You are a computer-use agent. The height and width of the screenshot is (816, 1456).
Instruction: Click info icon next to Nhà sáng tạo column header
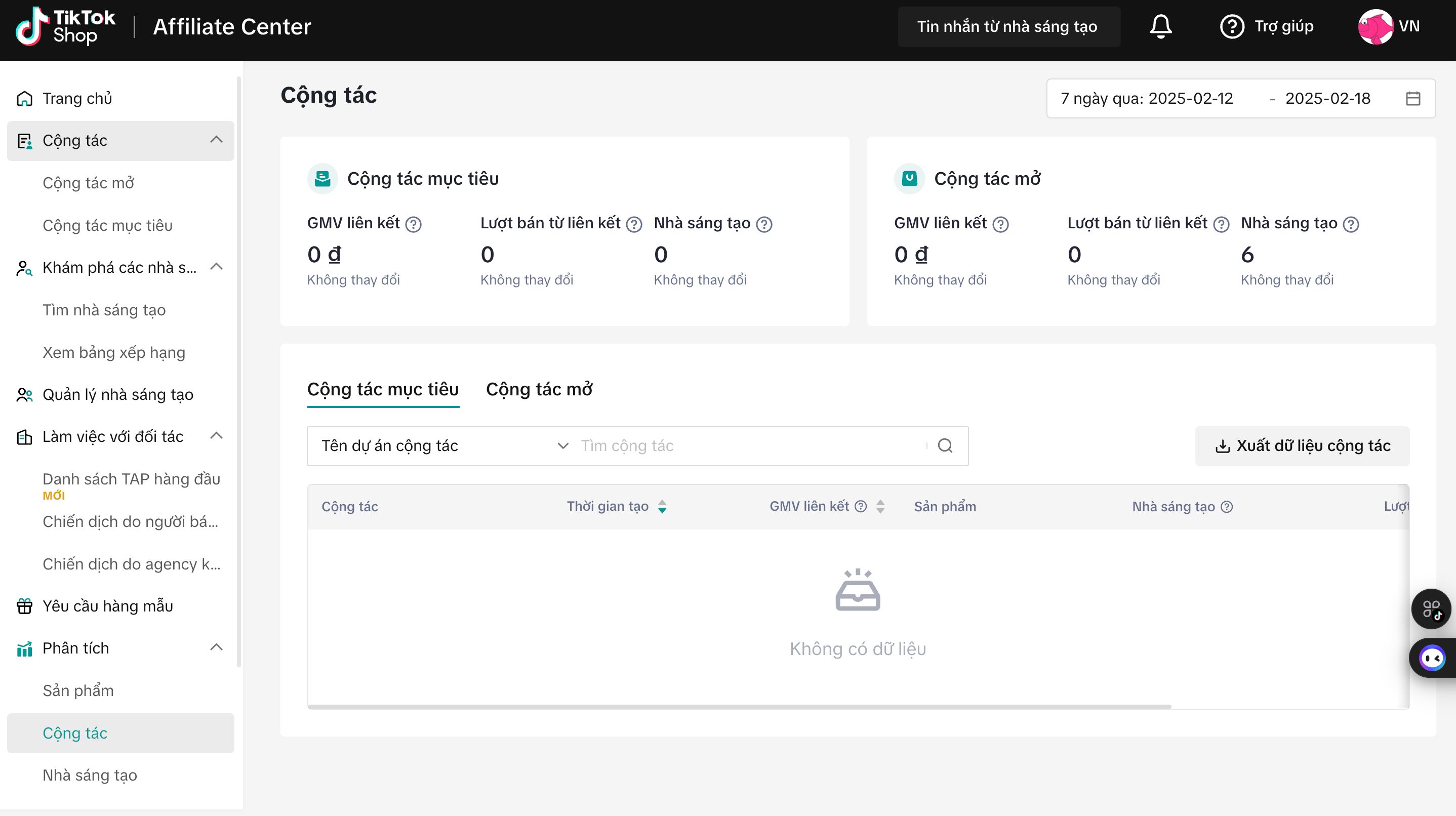click(1227, 507)
